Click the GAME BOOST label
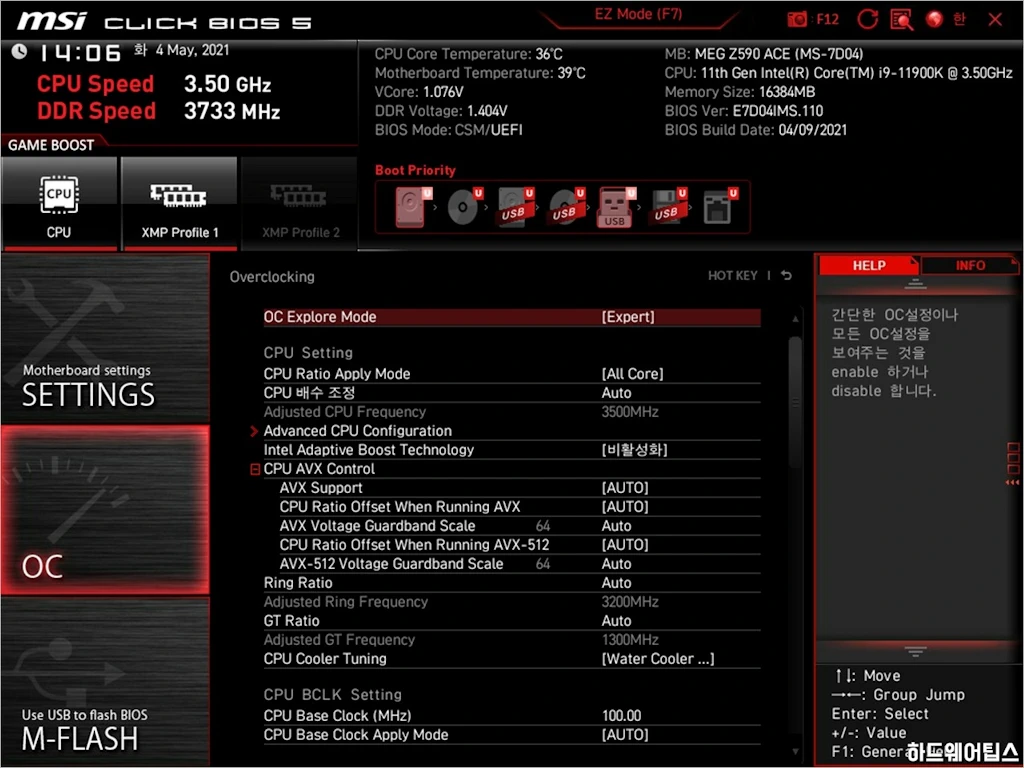Viewport: 1024px width, 768px height. [51, 145]
